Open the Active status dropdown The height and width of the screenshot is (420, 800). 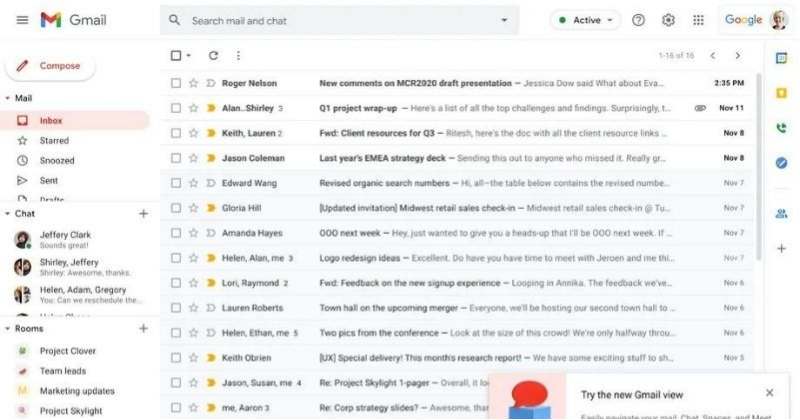point(586,20)
